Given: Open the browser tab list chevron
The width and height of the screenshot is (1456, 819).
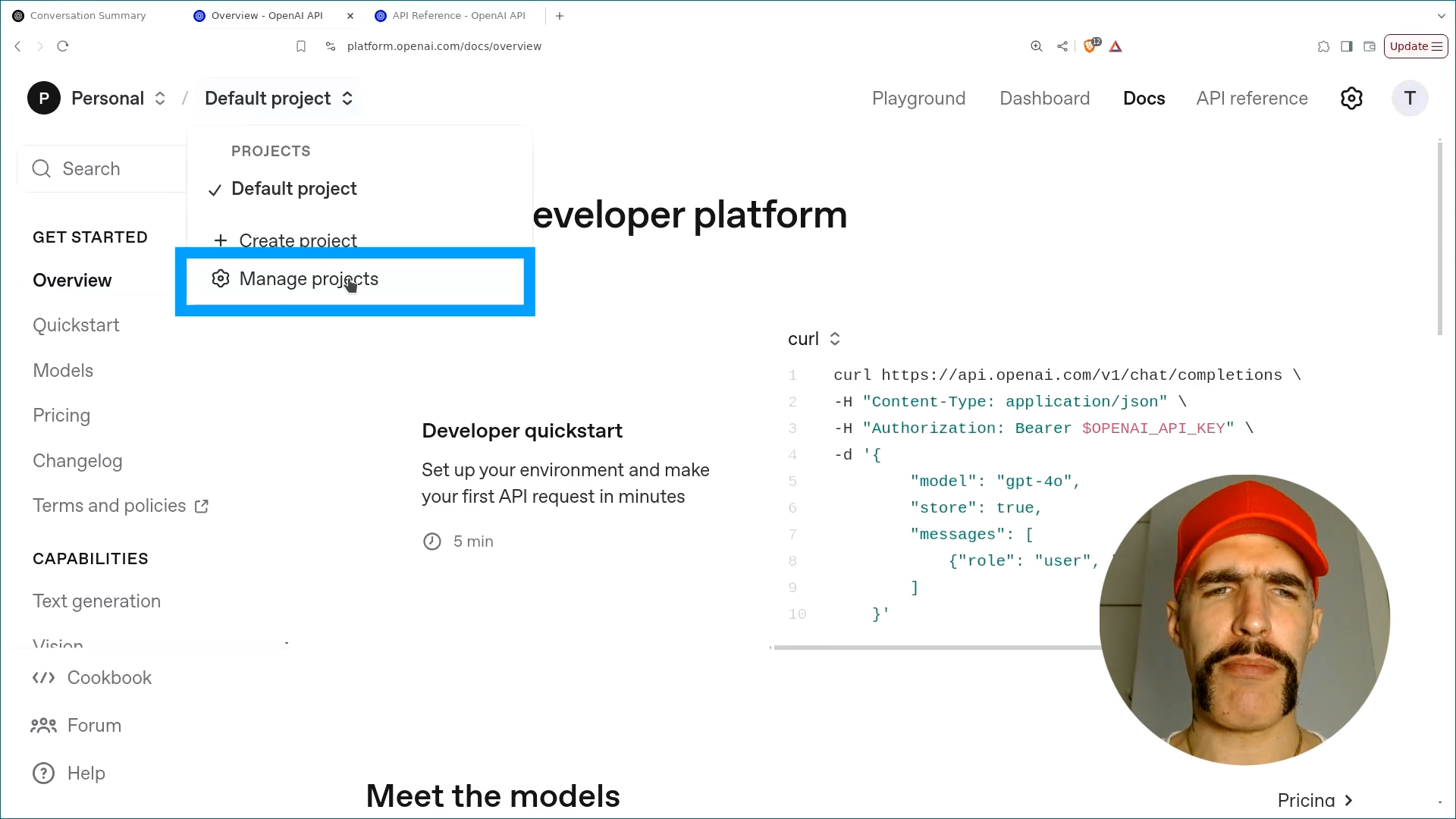Looking at the screenshot, I should coord(1442,16).
